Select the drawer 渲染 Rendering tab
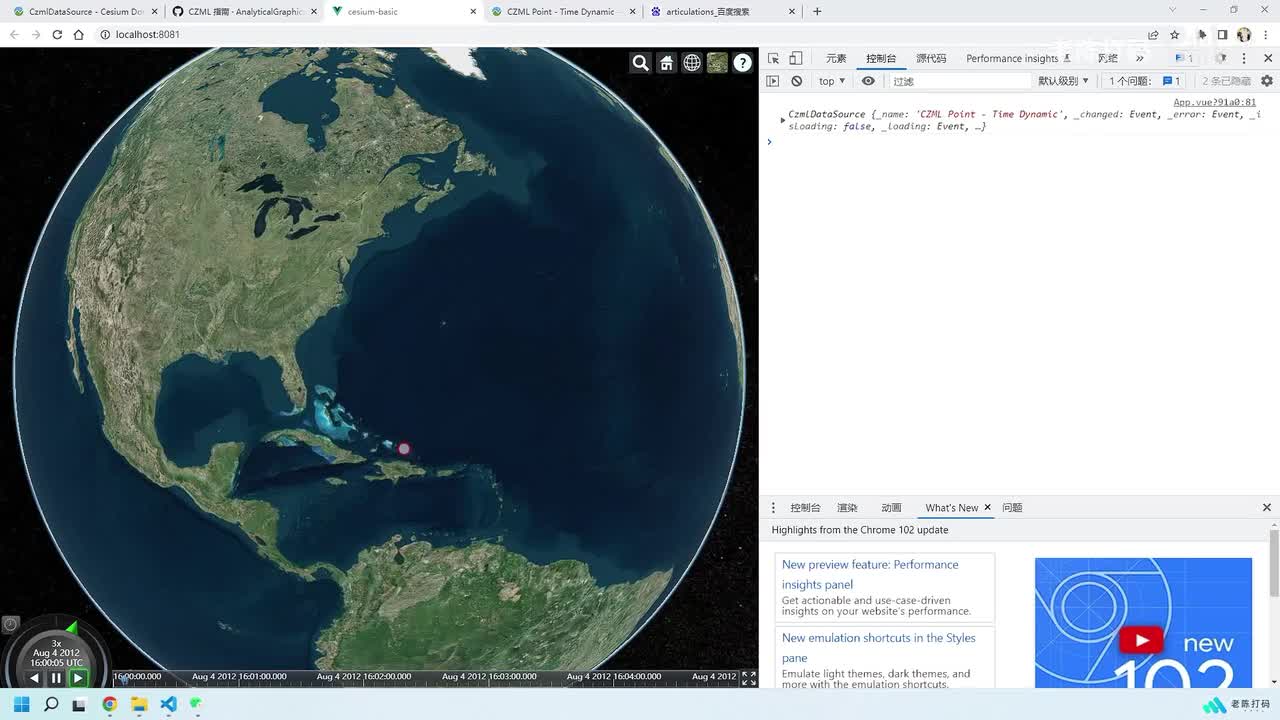Viewport: 1280px width, 720px height. pyautogui.click(x=847, y=508)
